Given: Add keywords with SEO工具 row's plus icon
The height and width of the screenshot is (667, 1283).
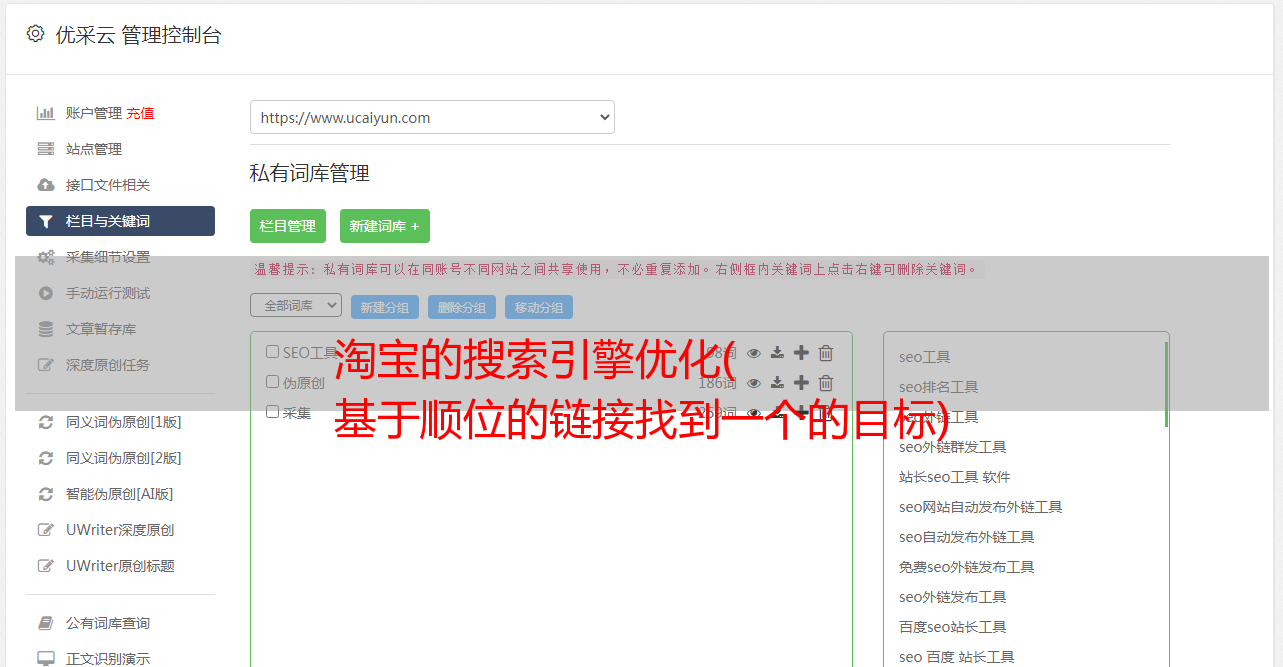Looking at the screenshot, I should coord(801,353).
